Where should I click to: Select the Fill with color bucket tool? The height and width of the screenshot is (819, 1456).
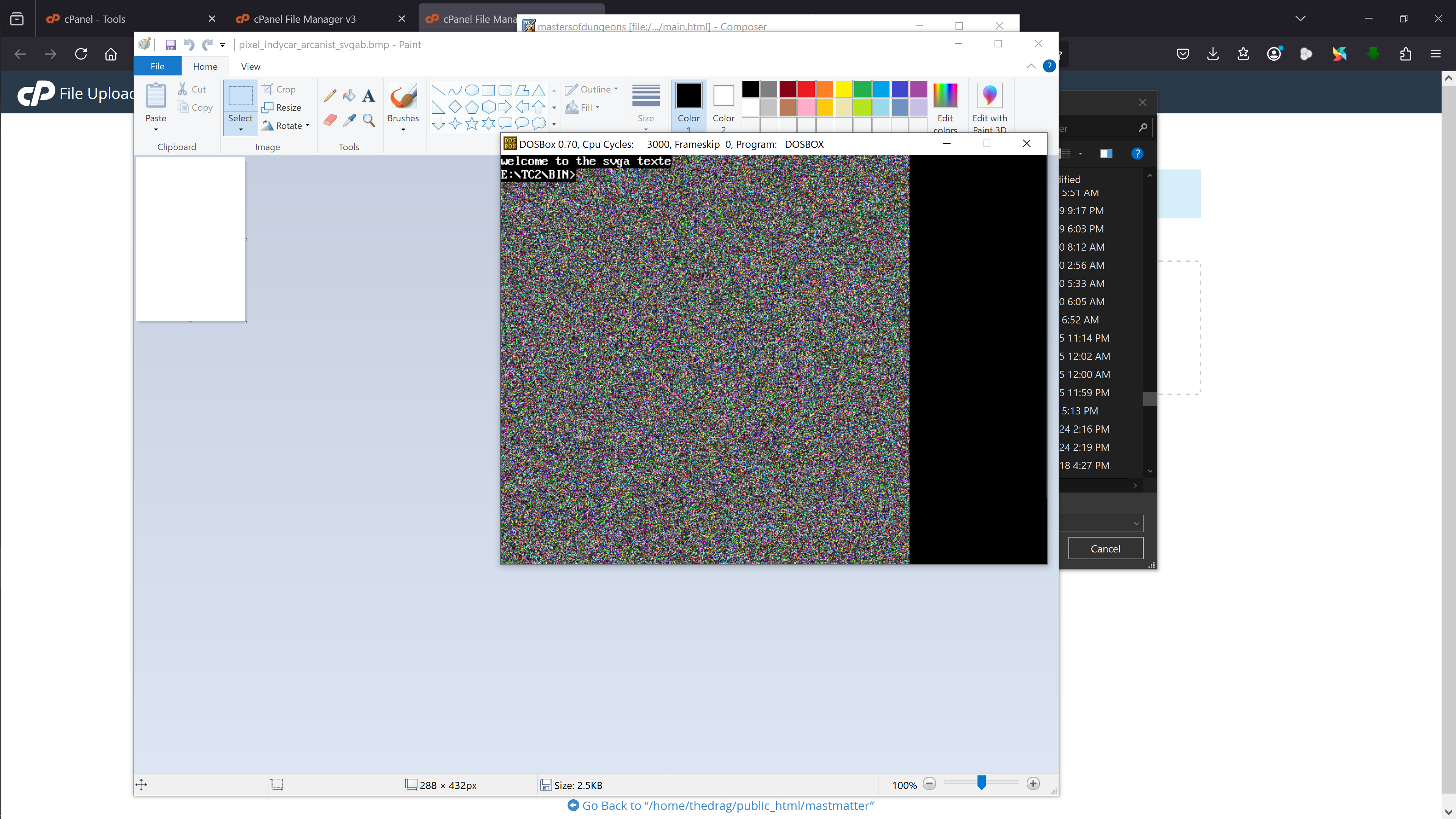349,96
